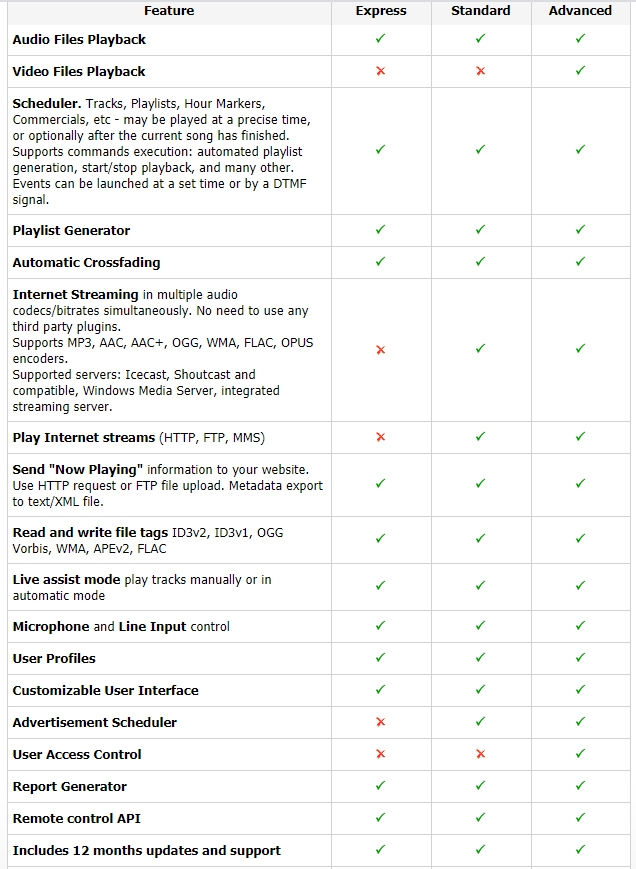Click the Feature column header

[168, 11]
